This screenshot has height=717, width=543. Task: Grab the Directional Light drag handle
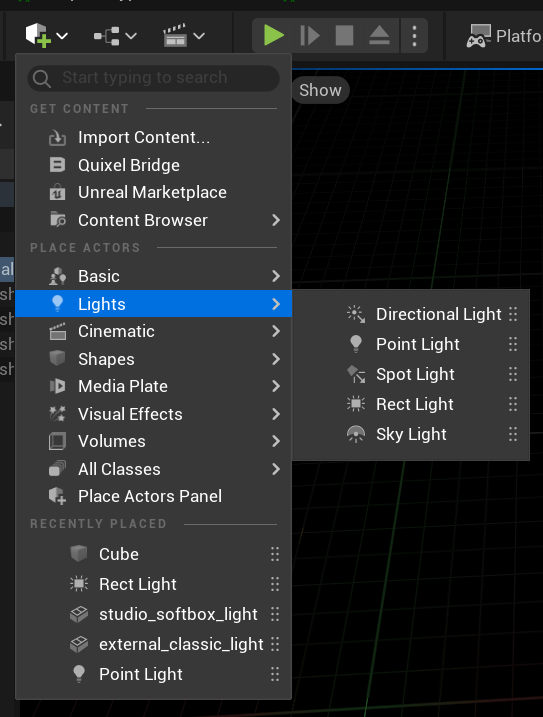tap(513, 314)
